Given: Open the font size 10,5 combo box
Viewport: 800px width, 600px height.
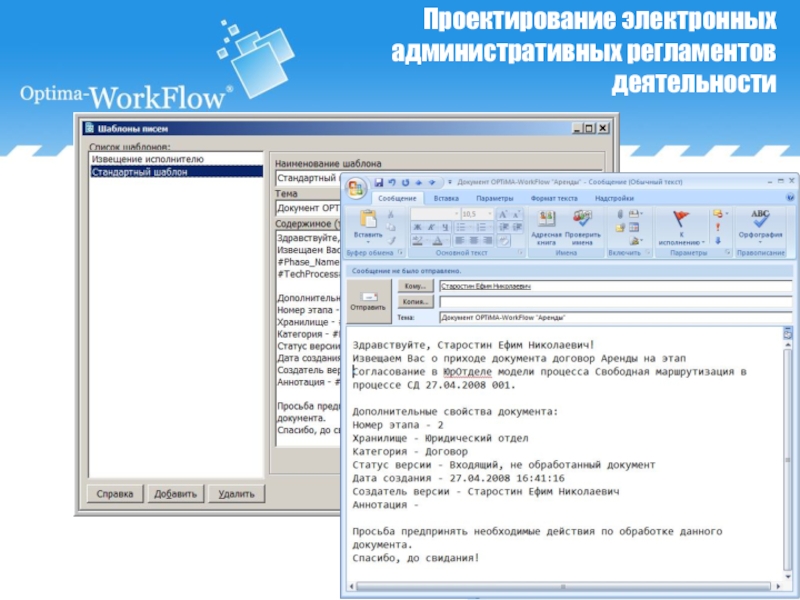Looking at the screenshot, I should [x=478, y=214].
